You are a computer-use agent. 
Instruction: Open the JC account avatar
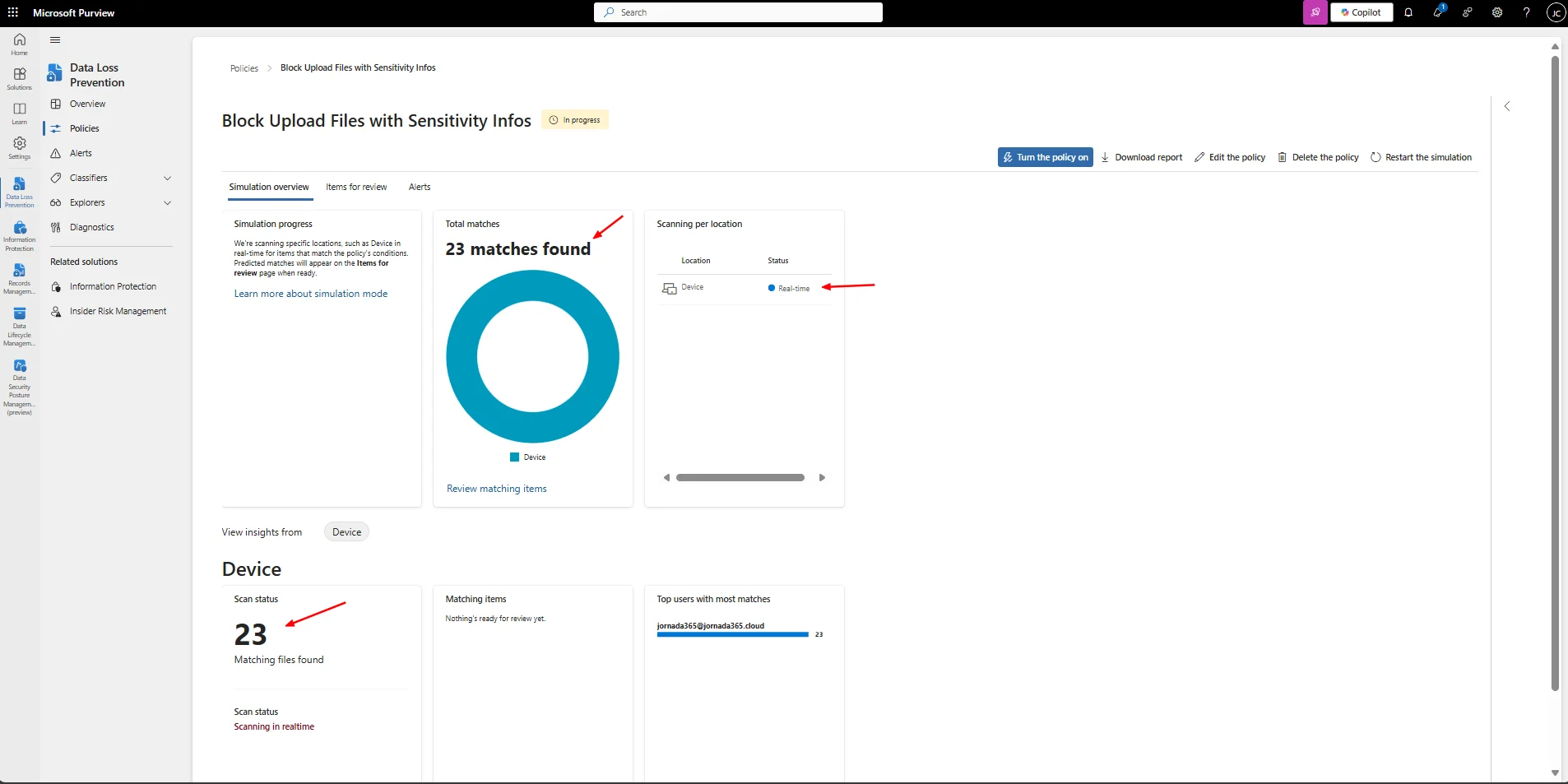click(x=1556, y=12)
